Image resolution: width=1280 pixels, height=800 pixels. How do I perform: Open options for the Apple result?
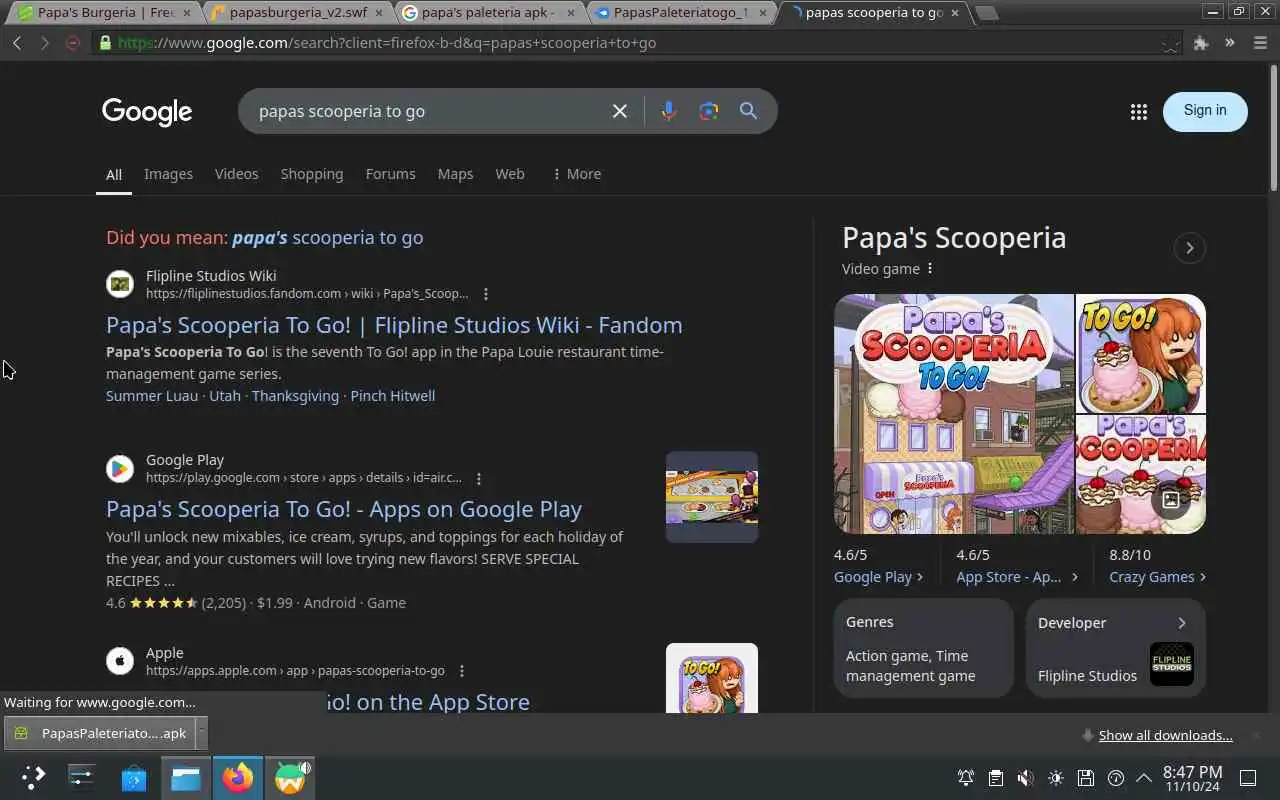click(462, 671)
